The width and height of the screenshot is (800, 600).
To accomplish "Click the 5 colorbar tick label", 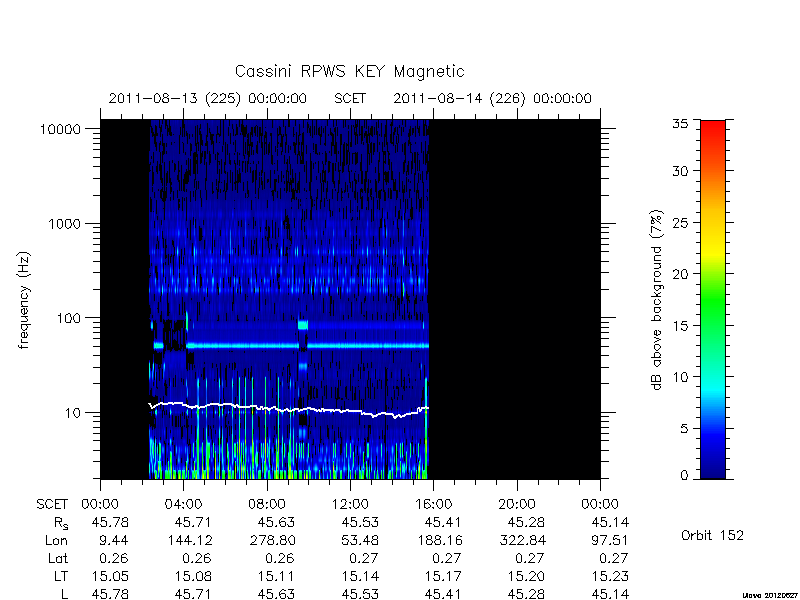I will click(x=684, y=428).
